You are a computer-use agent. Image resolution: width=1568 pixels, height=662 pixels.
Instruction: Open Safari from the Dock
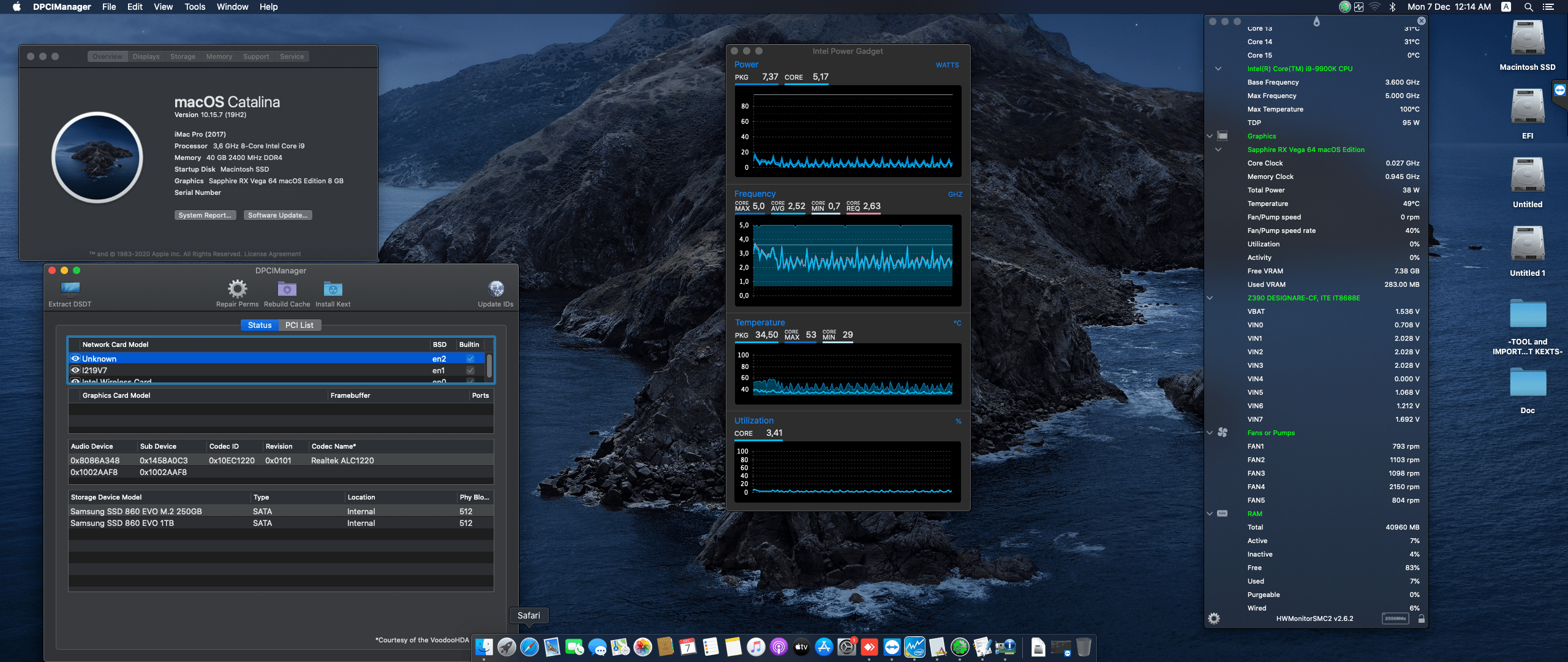click(529, 646)
